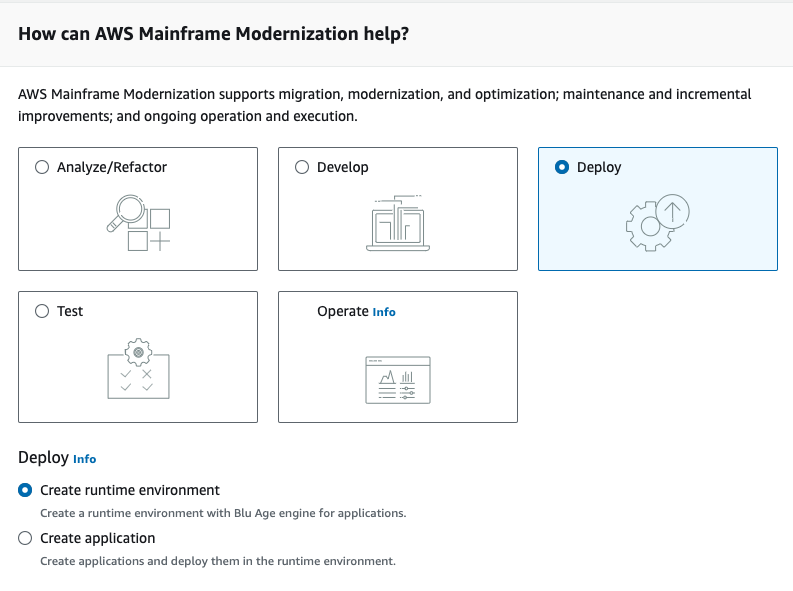Click the Blu Age engine description text
Viewport: 793px width, 591px height.
click(222, 514)
